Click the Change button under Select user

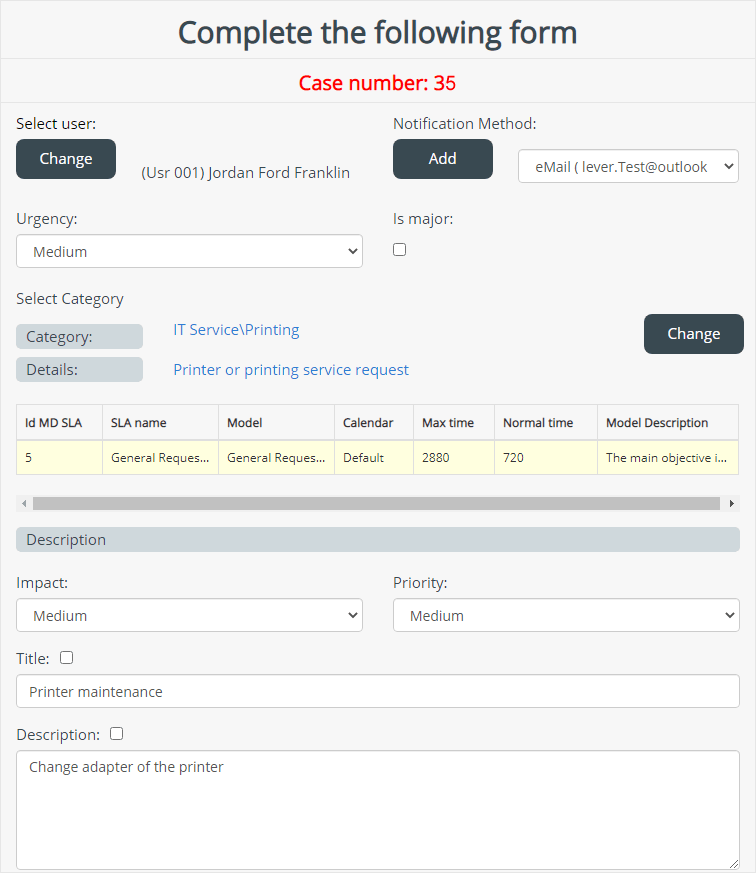coord(66,159)
